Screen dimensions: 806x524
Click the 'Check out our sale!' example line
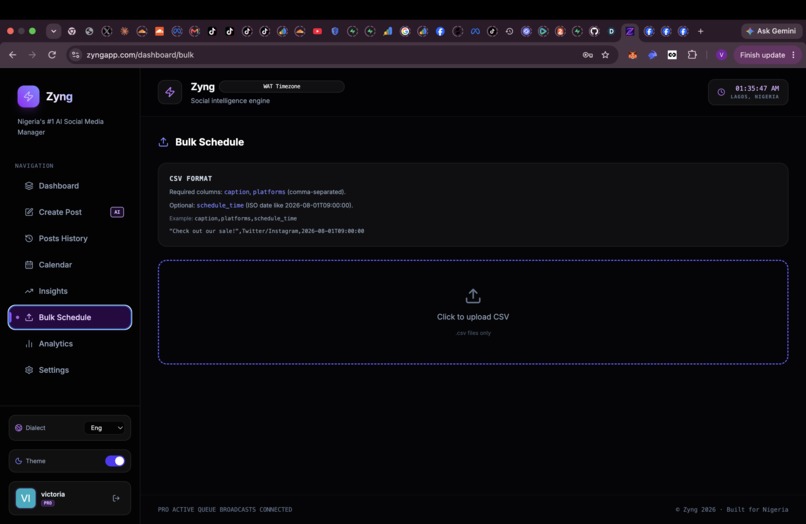(266, 231)
